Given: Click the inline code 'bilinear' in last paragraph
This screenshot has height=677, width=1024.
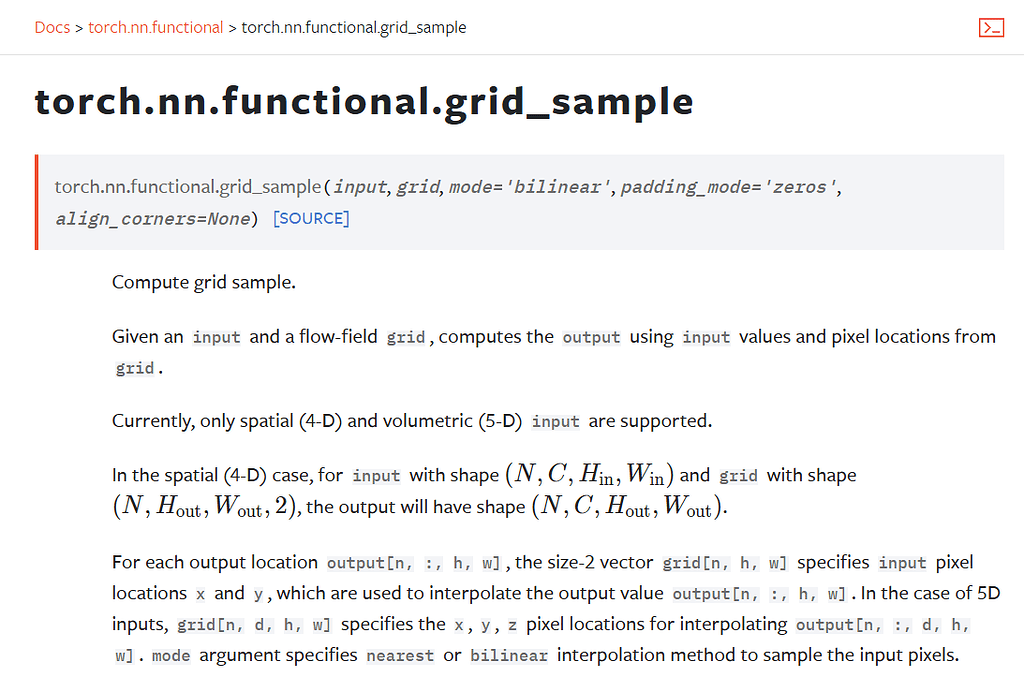Looking at the screenshot, I should (509, 655).
